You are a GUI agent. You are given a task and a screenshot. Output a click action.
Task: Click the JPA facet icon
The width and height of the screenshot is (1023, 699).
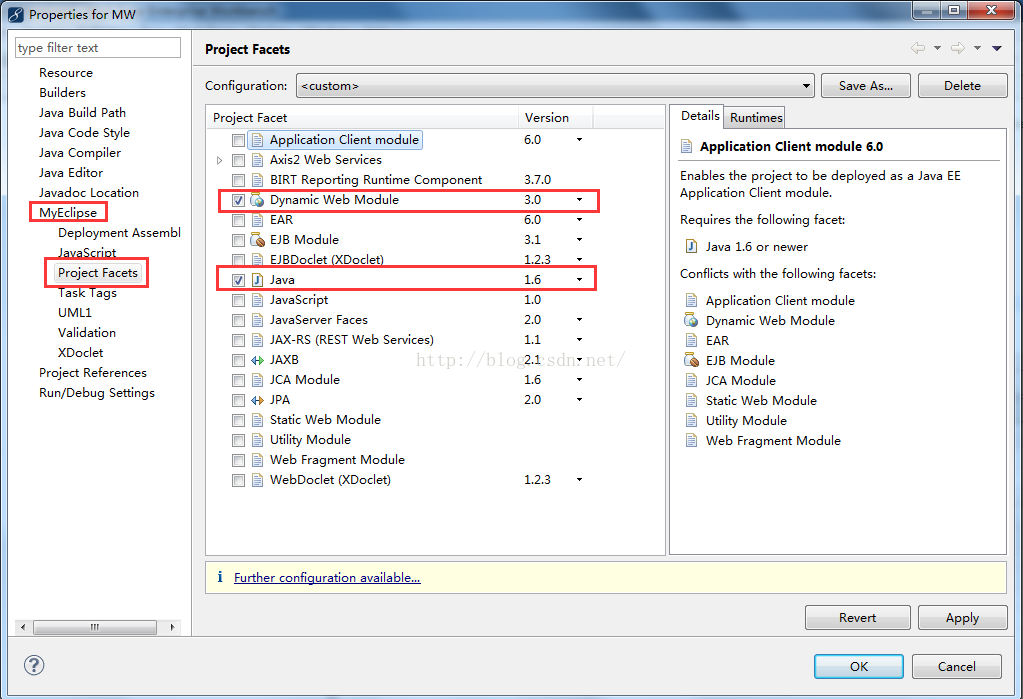[x=257, y=400]
